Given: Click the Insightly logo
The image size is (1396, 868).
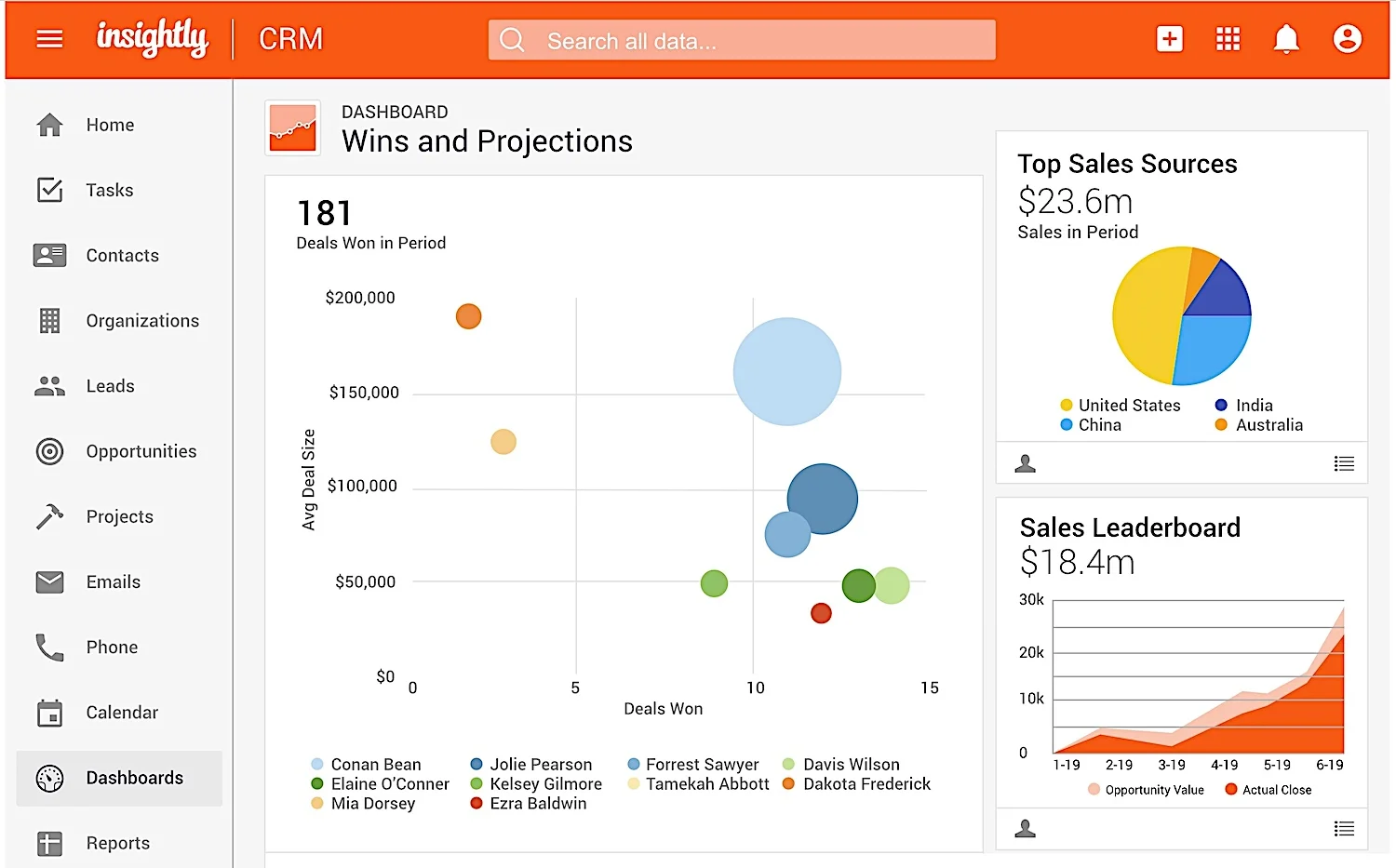Looking at the screenshot, I should (x=153, y=38).
